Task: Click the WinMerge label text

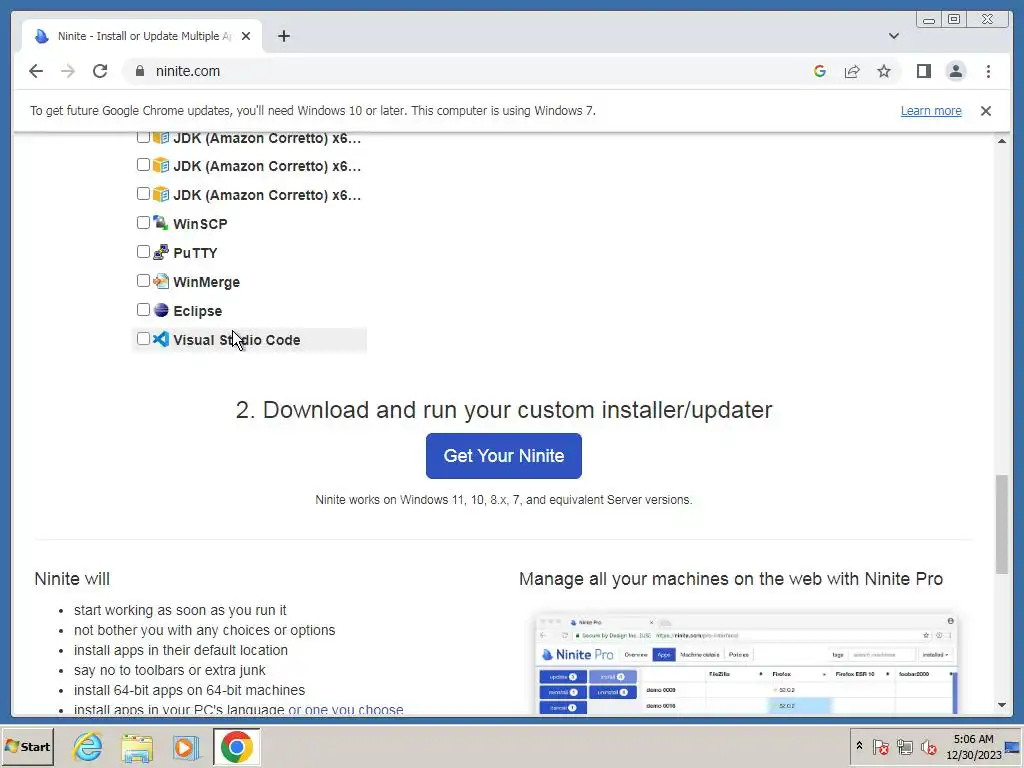Action: pos(206,282)
